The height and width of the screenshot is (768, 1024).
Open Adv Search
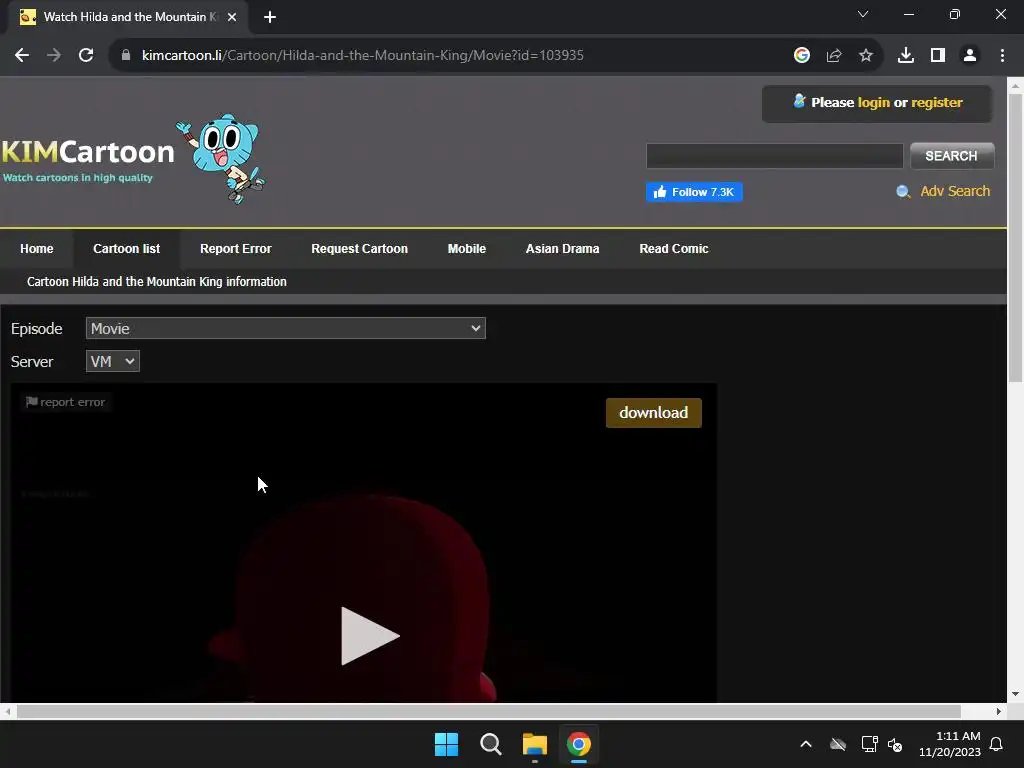pos(955,191)
